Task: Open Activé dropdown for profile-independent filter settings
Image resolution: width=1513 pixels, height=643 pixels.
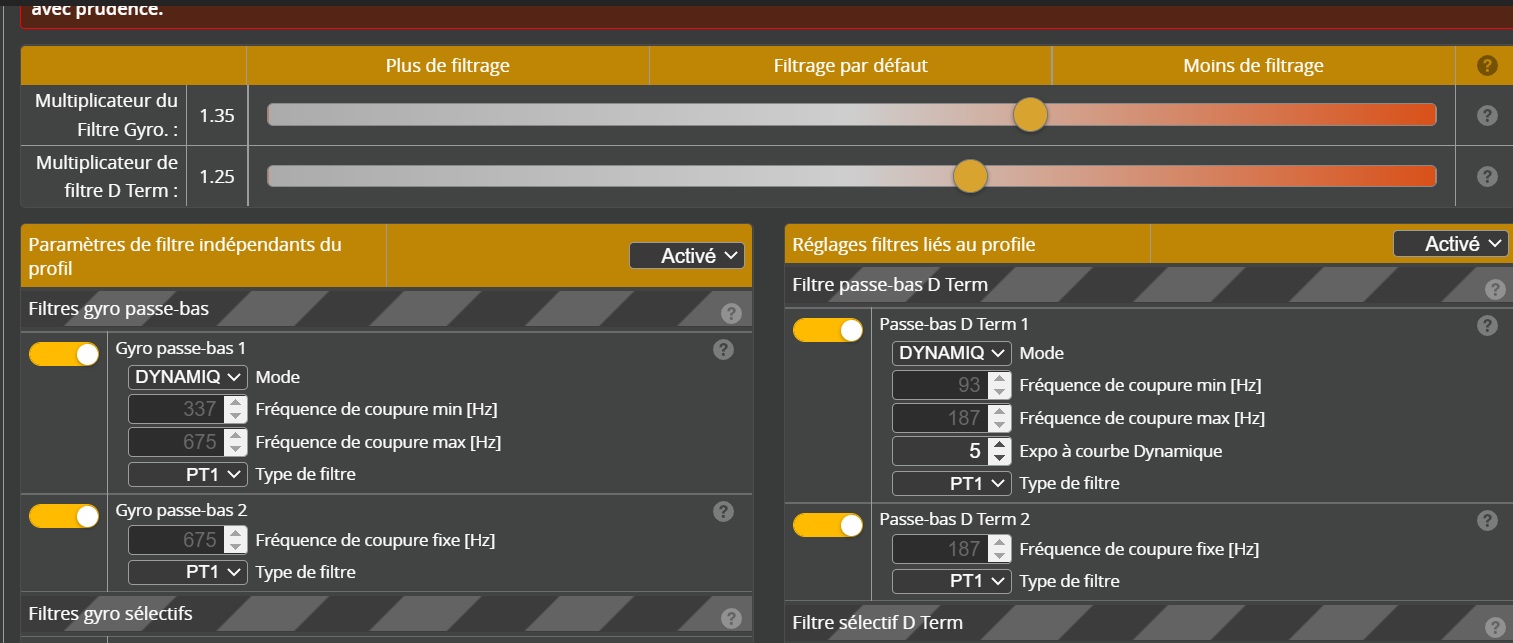Action: [687, 256]
